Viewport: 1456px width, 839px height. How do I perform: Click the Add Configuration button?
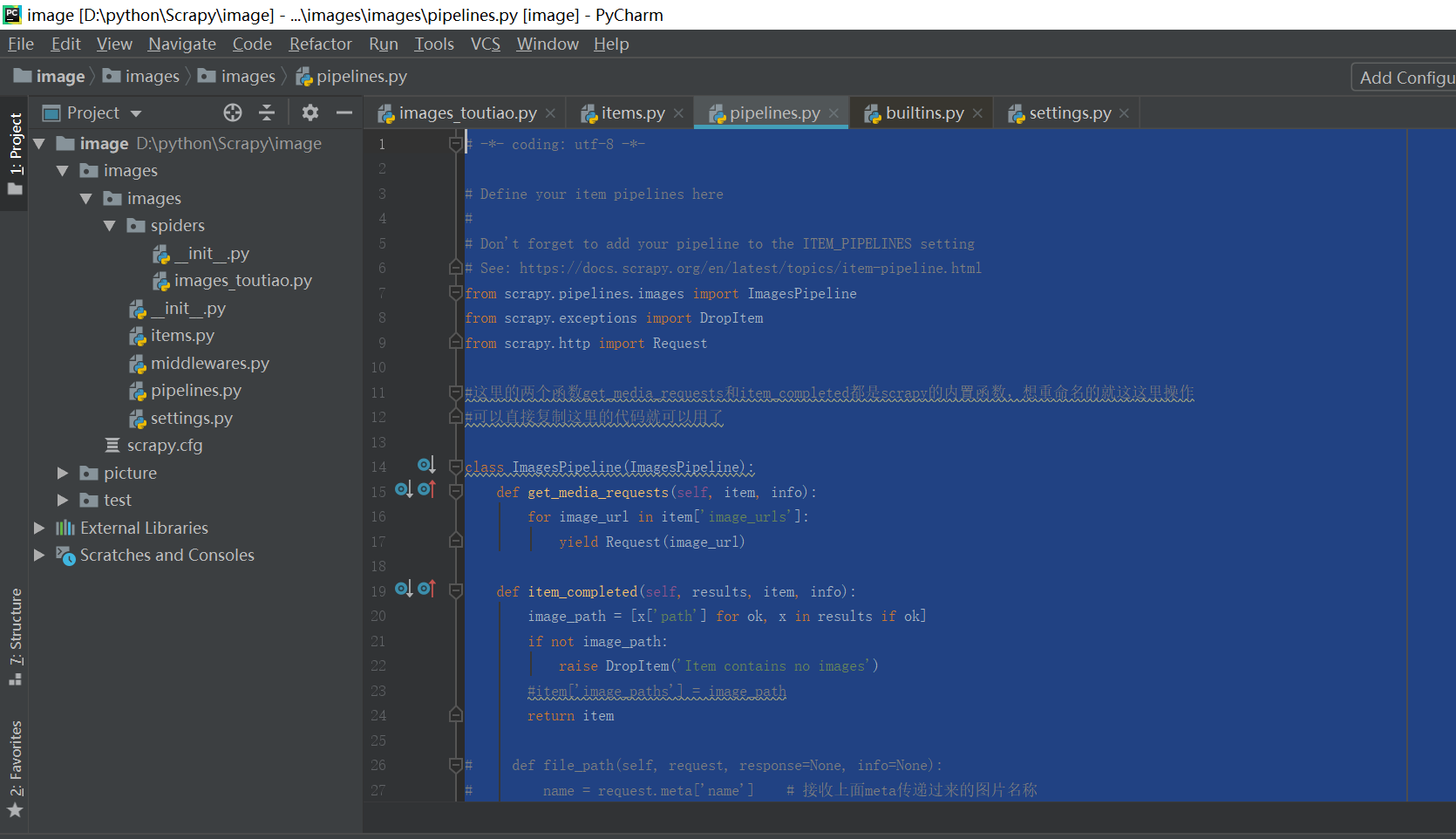tap(1404, 78)
